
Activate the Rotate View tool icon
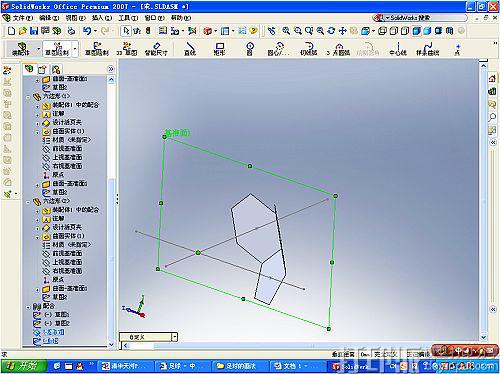(x=331, y=31)
